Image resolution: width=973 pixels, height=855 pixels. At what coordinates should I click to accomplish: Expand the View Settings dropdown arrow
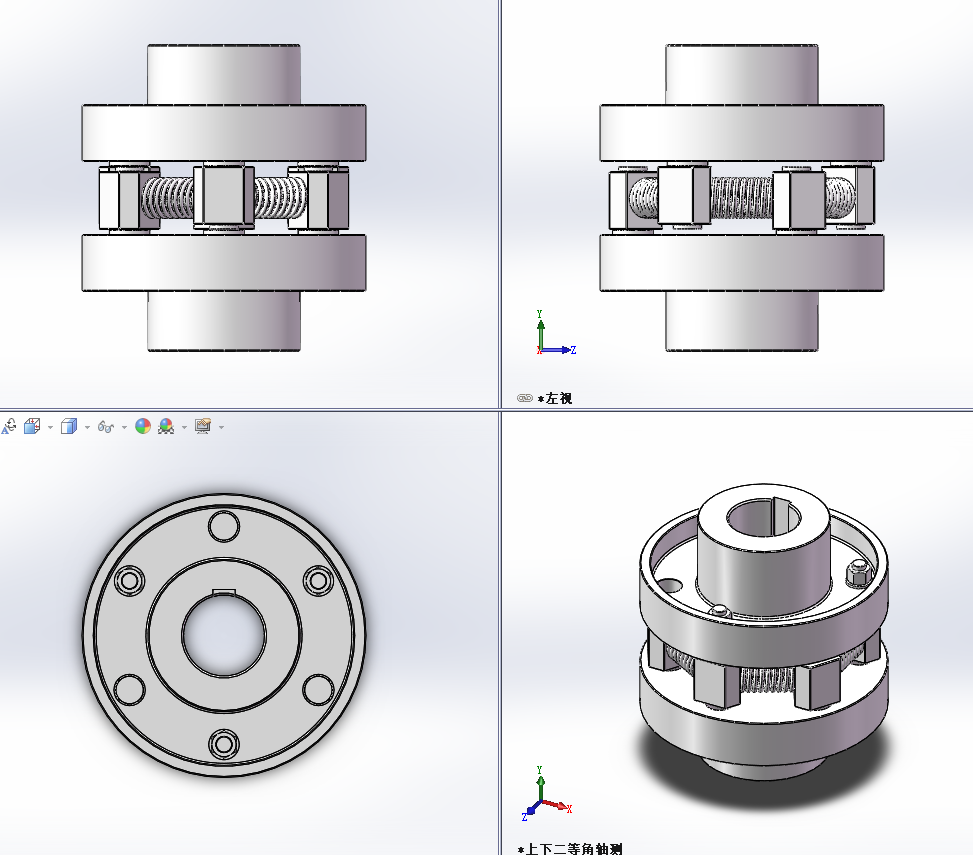221,427
